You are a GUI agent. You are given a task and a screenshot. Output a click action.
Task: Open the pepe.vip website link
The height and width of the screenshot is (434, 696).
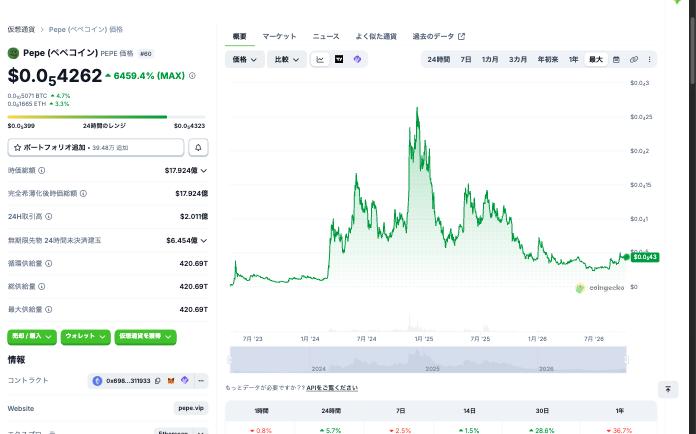(x=191, y=408)
